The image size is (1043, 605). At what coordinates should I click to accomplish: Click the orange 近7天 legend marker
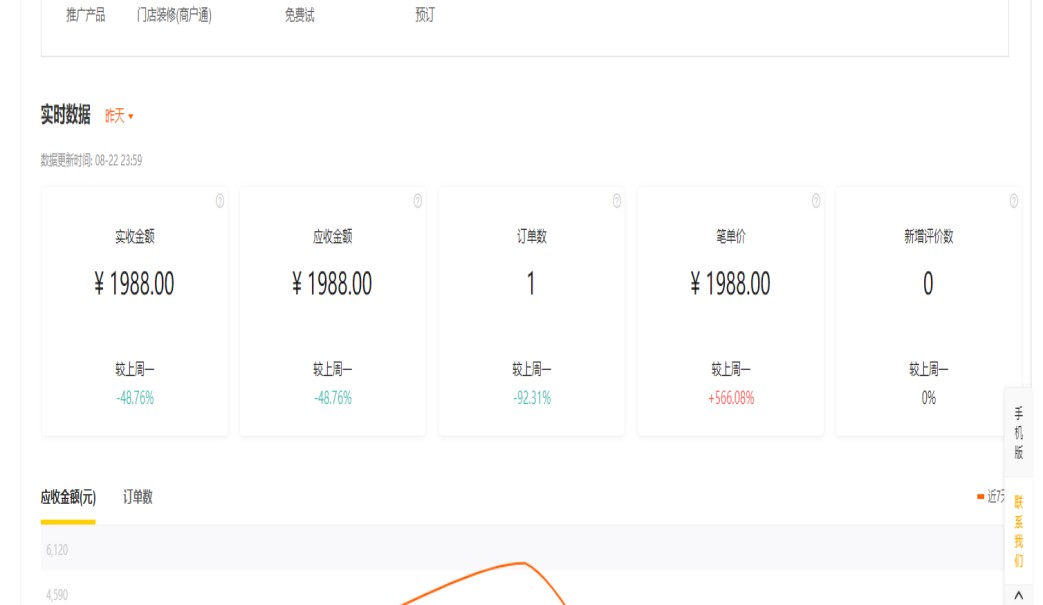click(x=980, y=496)
